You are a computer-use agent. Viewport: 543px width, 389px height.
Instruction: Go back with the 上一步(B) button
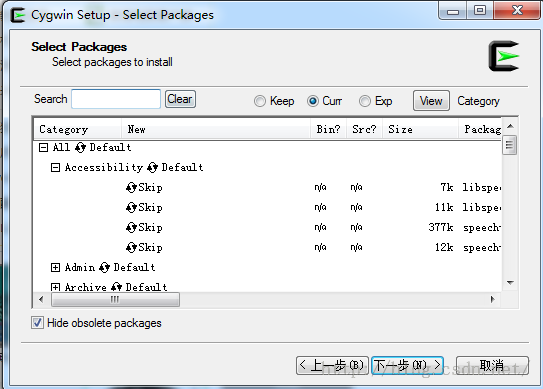coord(332,365)
